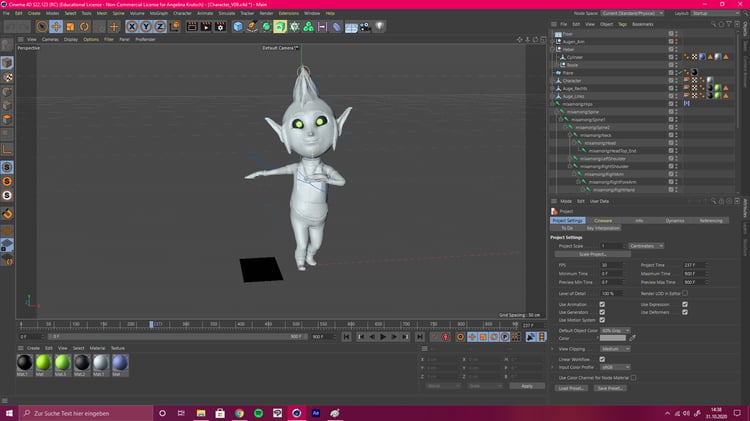
Task: Open Windows Start menu
Action: point(9,413)
